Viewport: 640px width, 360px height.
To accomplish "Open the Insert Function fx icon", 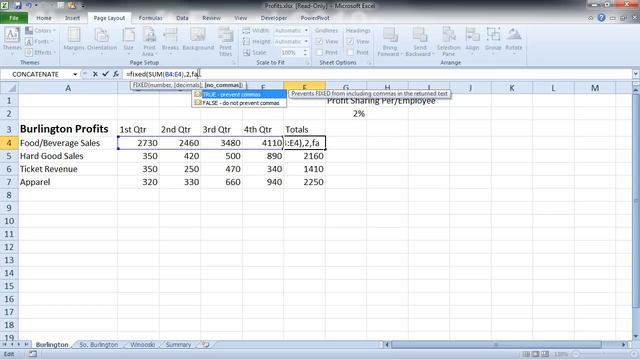I will [116, 74].
